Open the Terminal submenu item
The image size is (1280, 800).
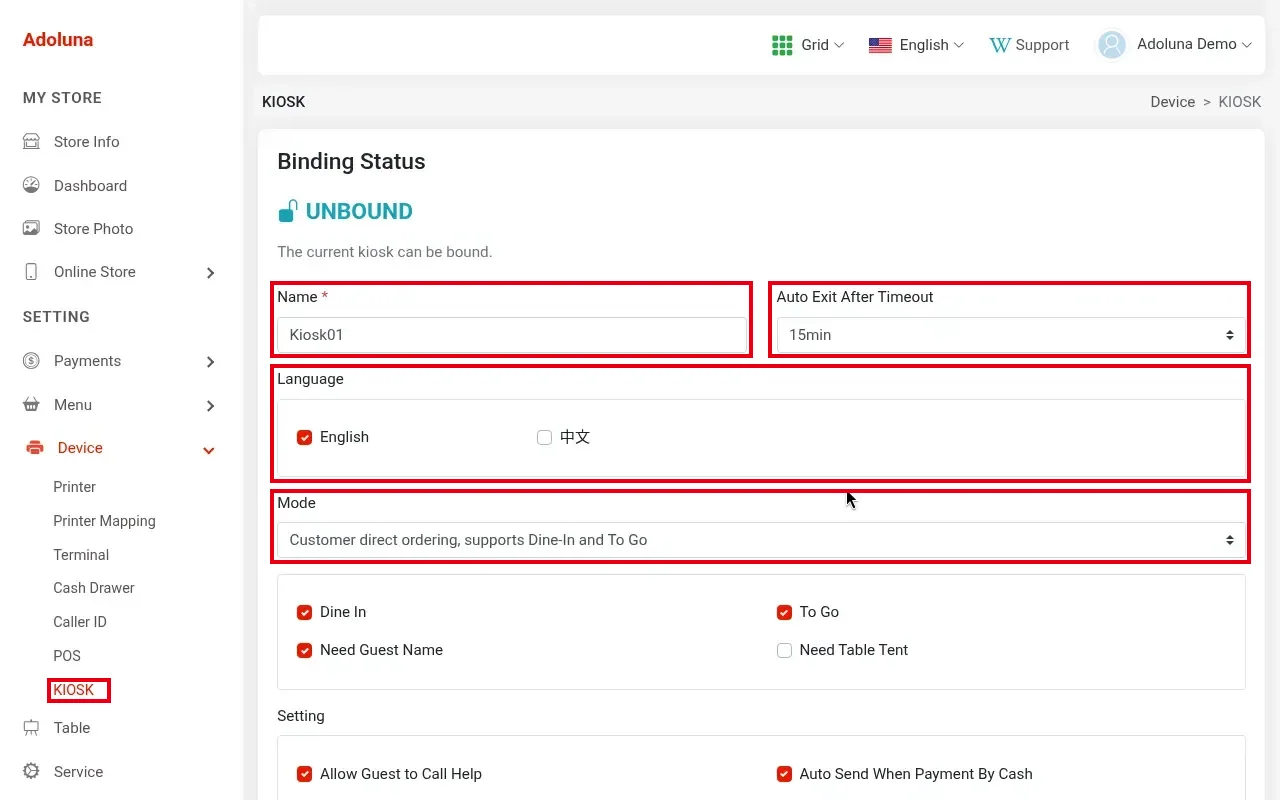(81, 555)
